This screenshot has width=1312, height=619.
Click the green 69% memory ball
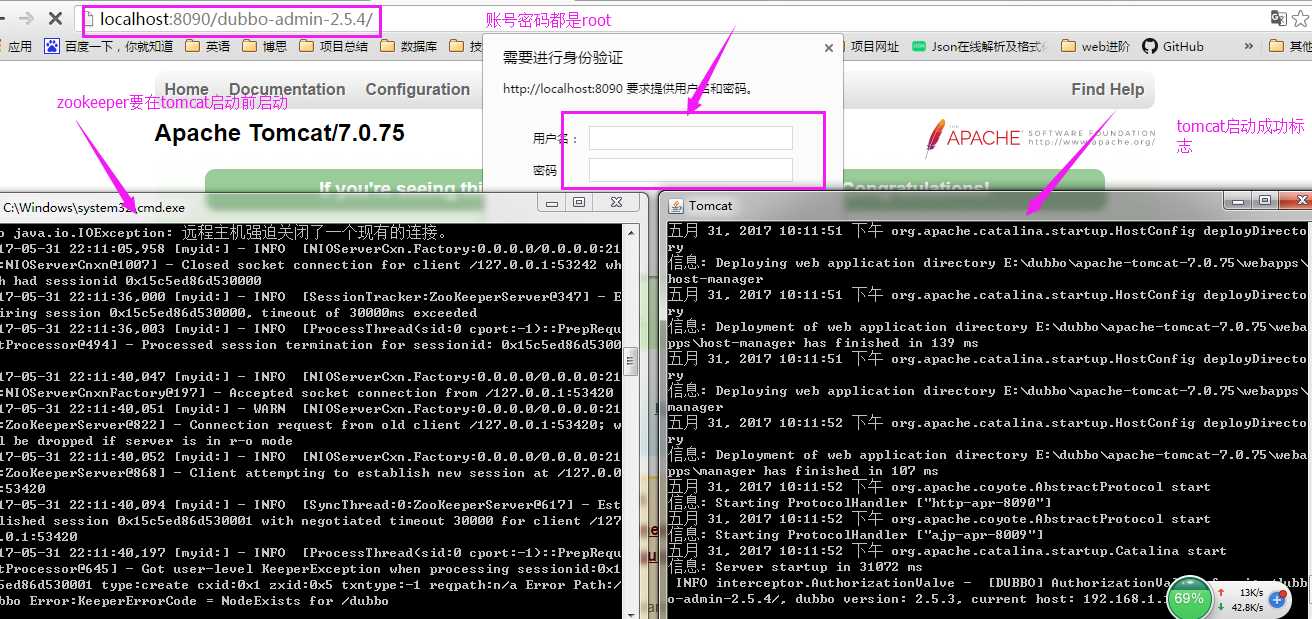pyautogui.click(x=1189, y=598)
